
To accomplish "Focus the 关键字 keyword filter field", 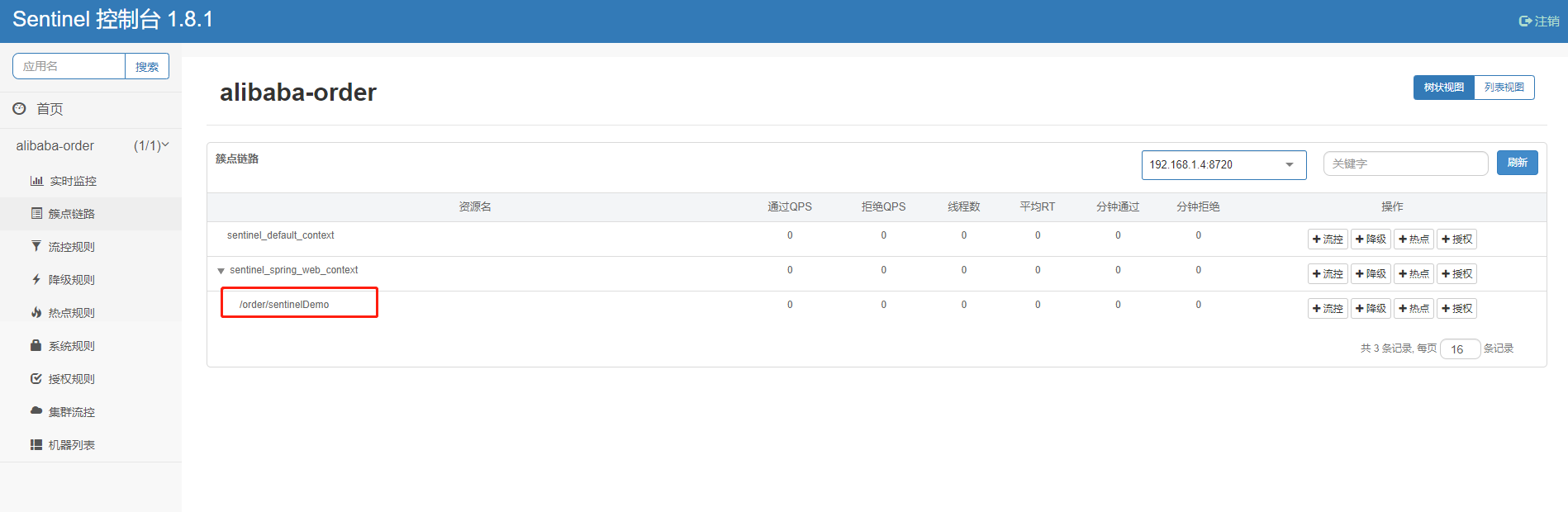I will coord(1405,164).
